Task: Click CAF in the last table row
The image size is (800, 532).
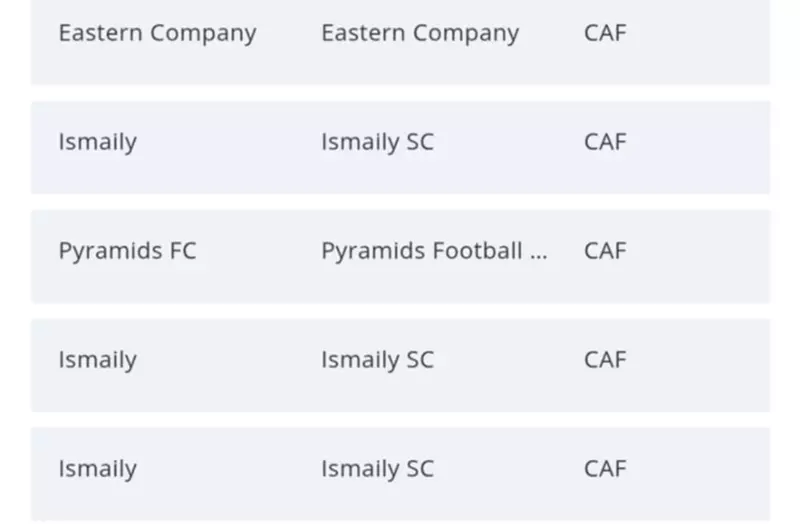Action: 605,469
